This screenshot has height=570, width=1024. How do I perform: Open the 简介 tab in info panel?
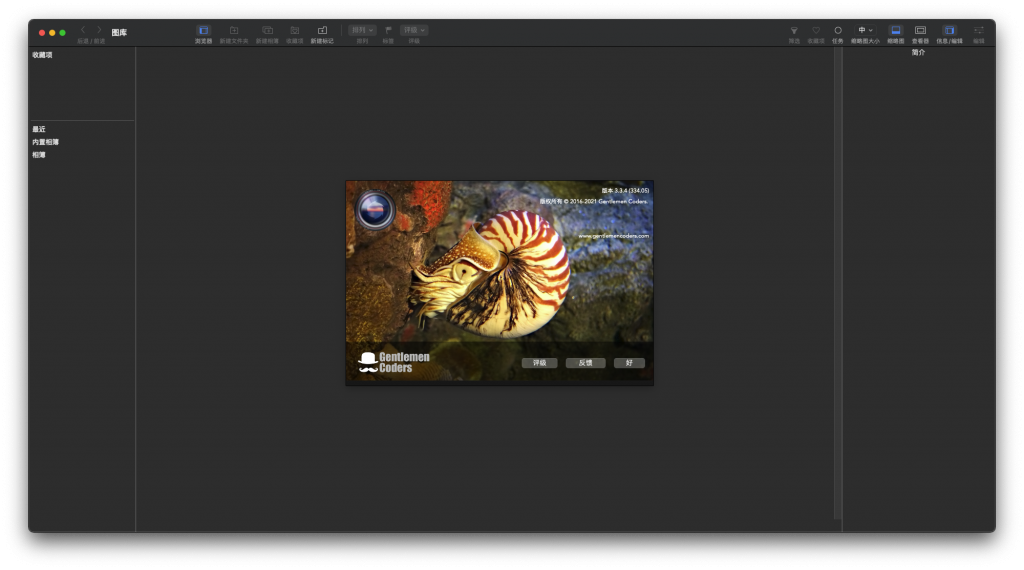[x=918, y=53]
